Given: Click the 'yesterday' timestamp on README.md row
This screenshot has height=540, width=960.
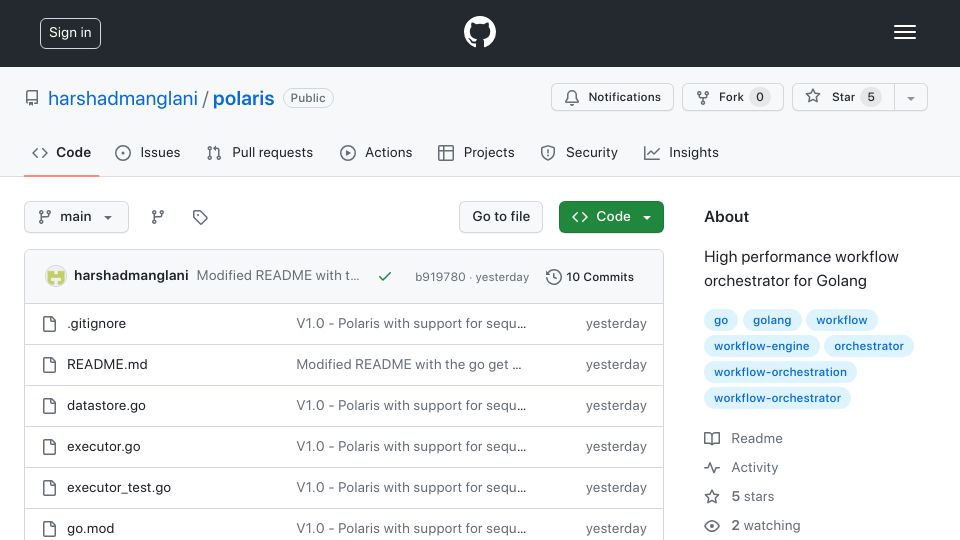Looking at the screenshot, I should click(x=616, y=364).
